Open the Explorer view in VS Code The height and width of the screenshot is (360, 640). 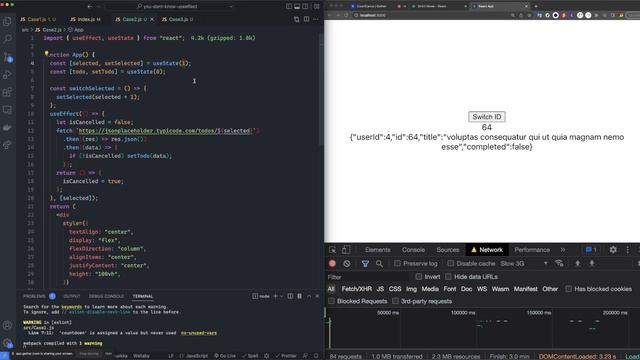[7, 21]
